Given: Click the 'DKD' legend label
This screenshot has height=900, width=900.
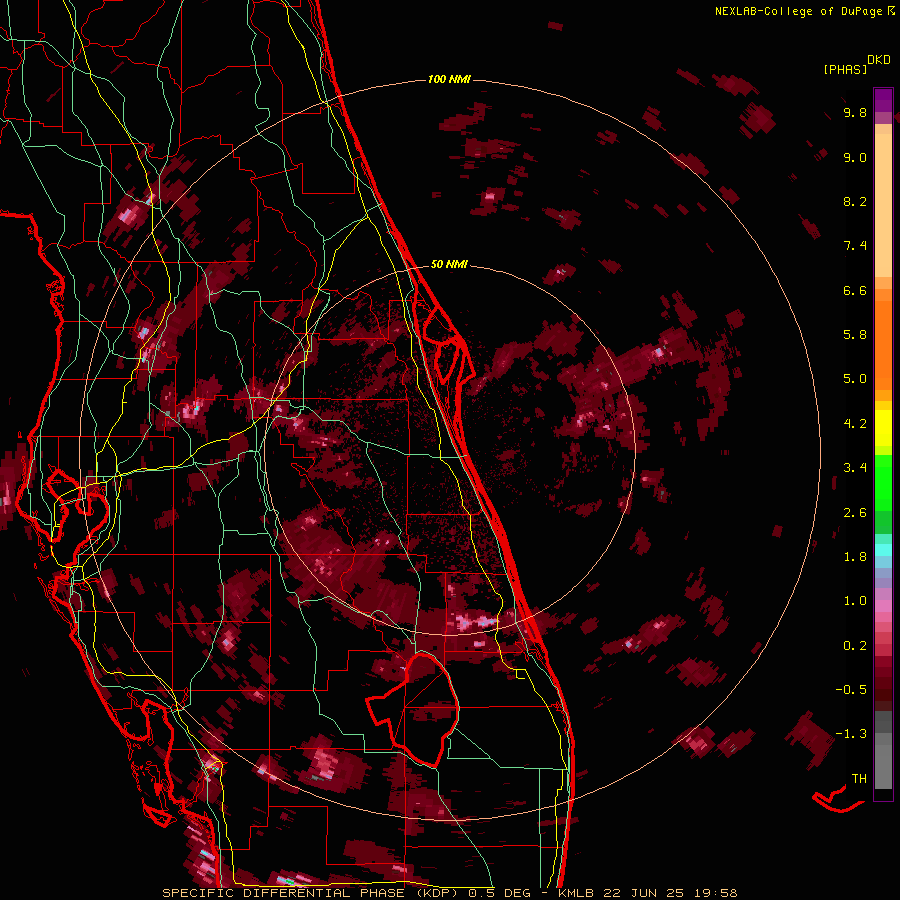Looking at the screenshot, I should click(x=879, y=60).
